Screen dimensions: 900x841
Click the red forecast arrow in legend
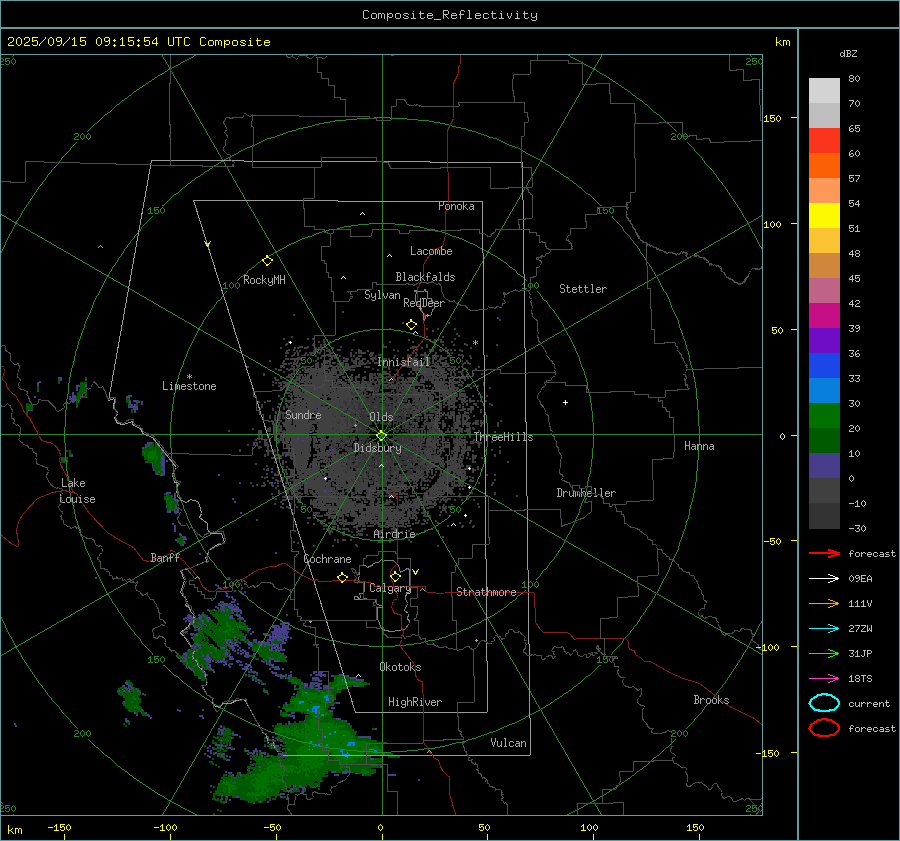coord(824,553)
